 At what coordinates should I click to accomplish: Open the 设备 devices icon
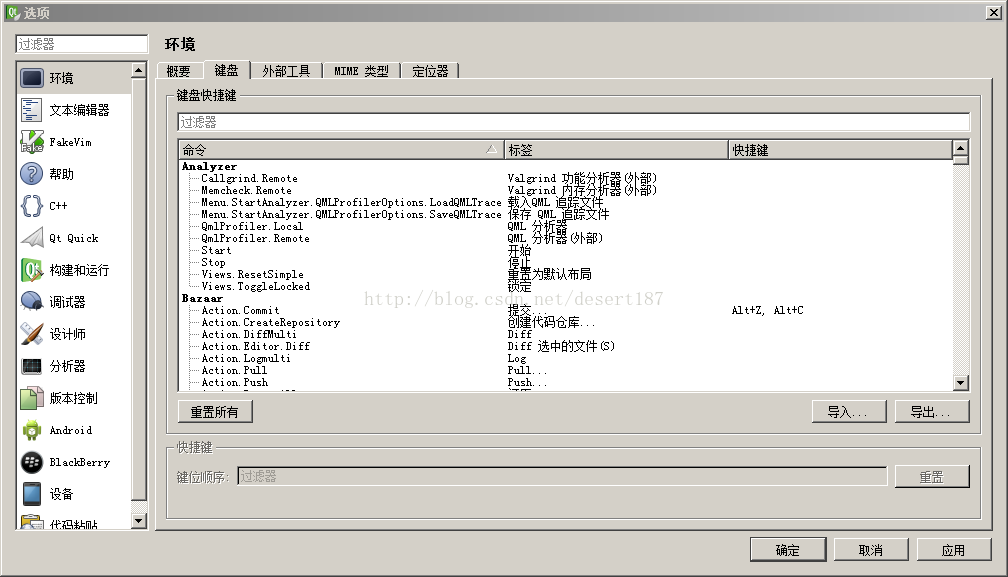point(32,494)
